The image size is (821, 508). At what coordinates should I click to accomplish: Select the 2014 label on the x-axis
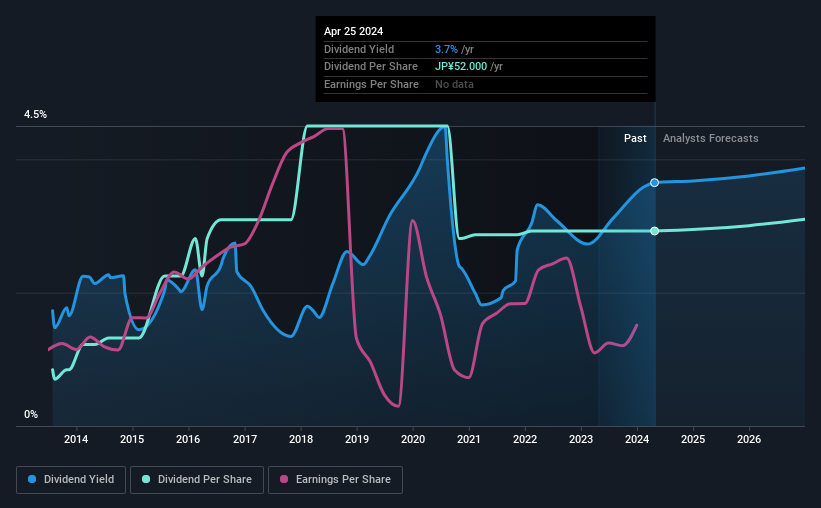[76, 439]
